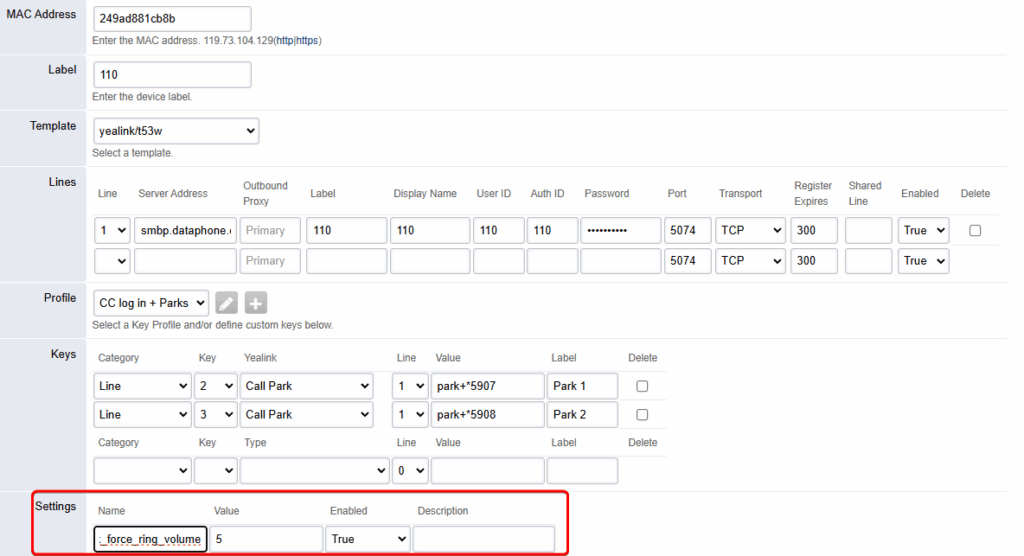This screenshot has width=1024, height=556.
Task: Click the https link under MAC address
Action: point(307,41)
